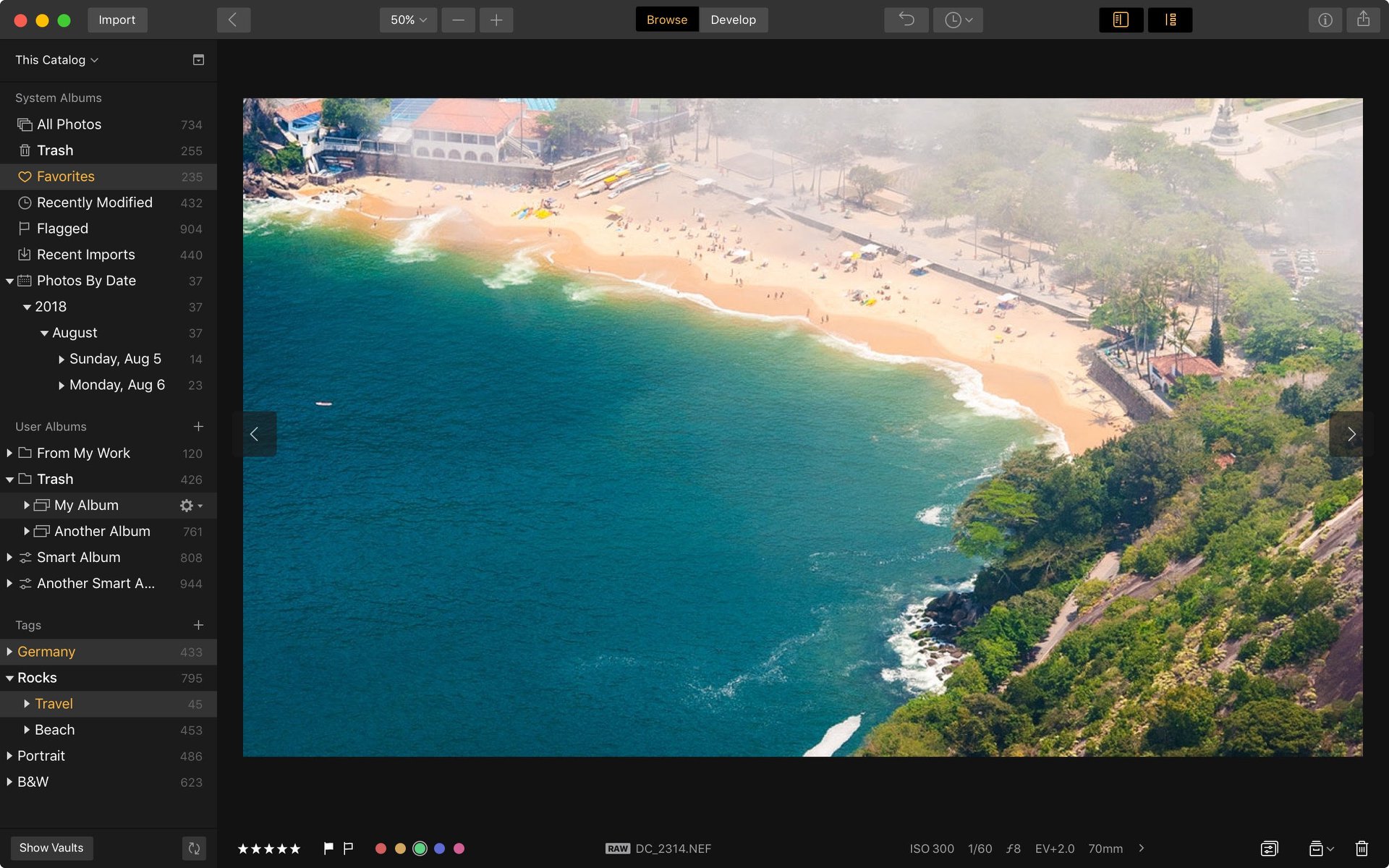Select the Portrait tag

[x=109, y=756]
